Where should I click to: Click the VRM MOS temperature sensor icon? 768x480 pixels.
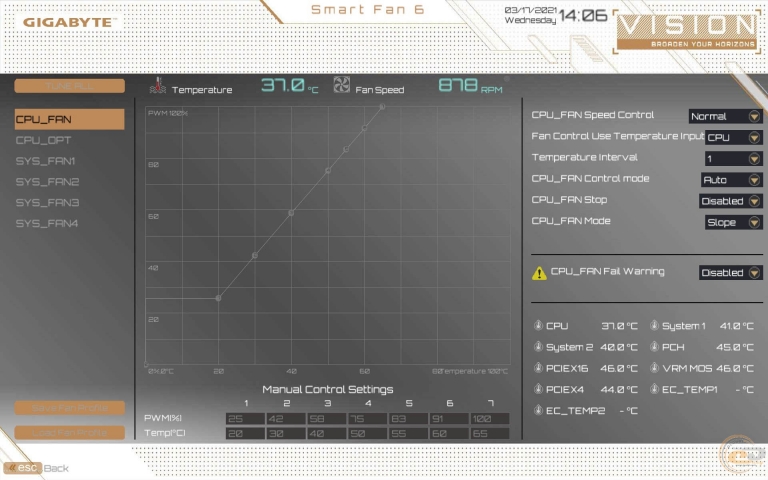(x=654, y=368)
